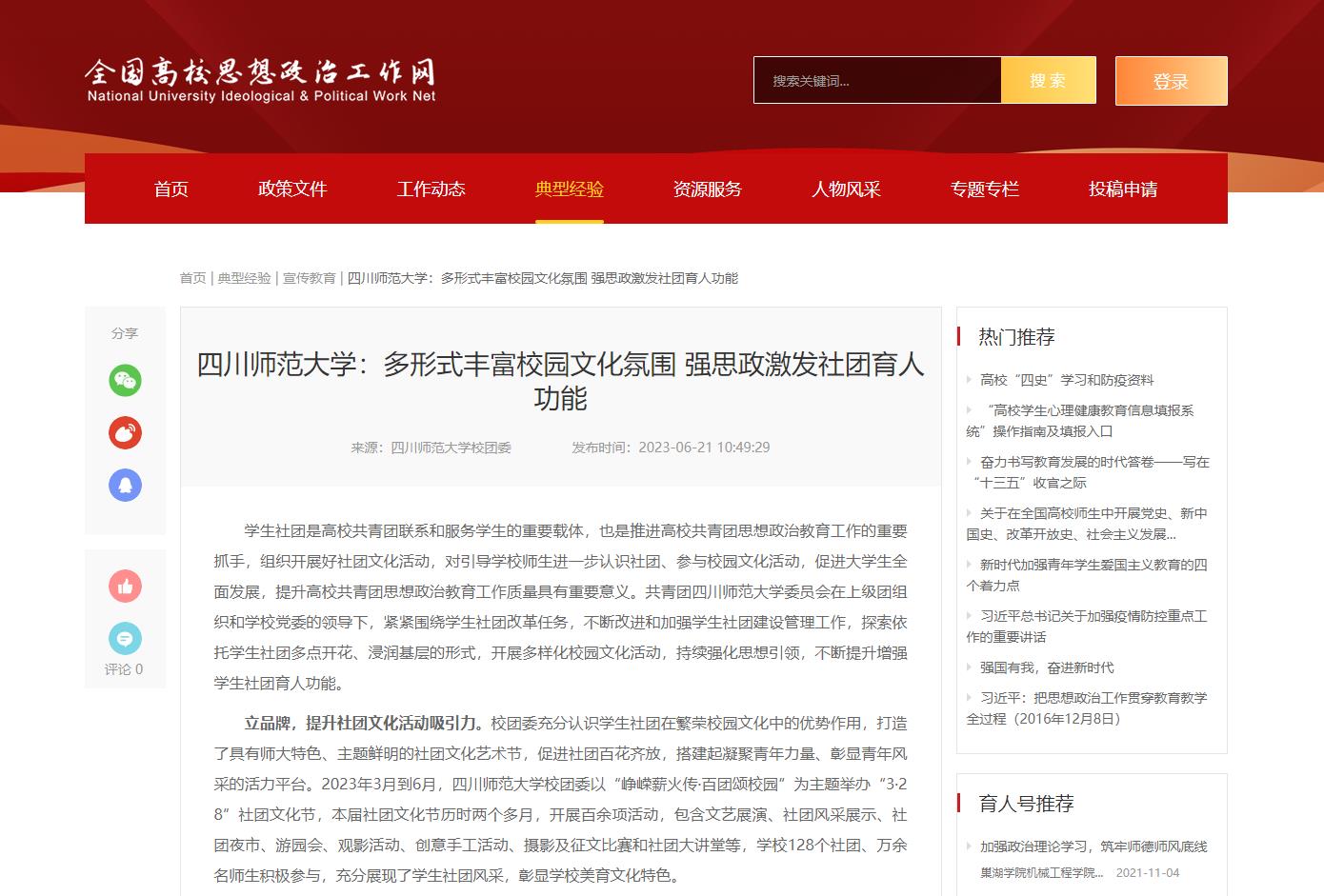Go to 资源服务 menu item
Screen dimensions: 1324x896
708,189
